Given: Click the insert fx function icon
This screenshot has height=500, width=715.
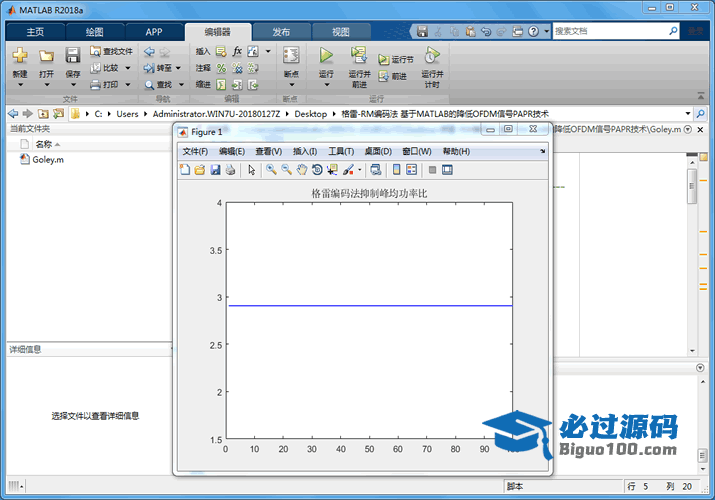Looking at the screenshot, I should (237, 51).
